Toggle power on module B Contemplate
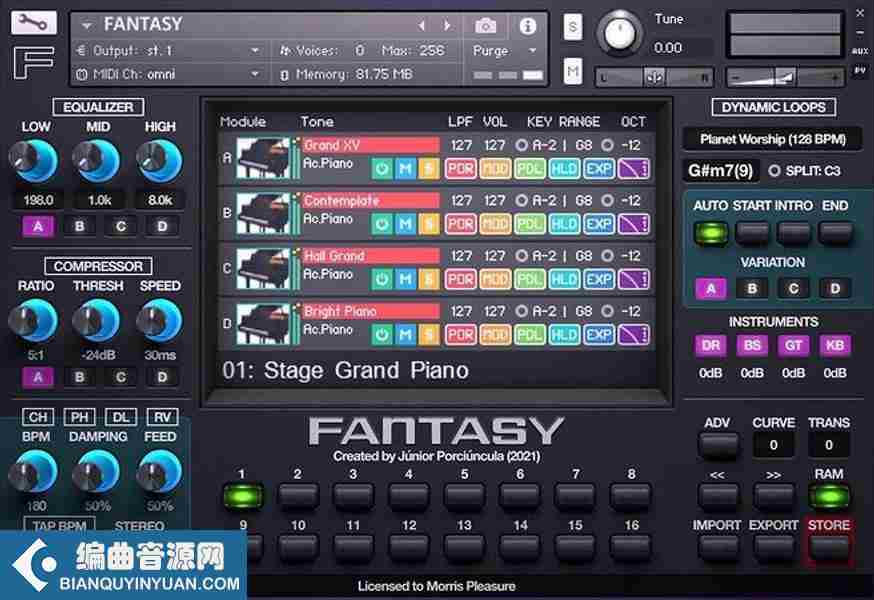This screenshot has width=874, height=600. pos(382,224)
